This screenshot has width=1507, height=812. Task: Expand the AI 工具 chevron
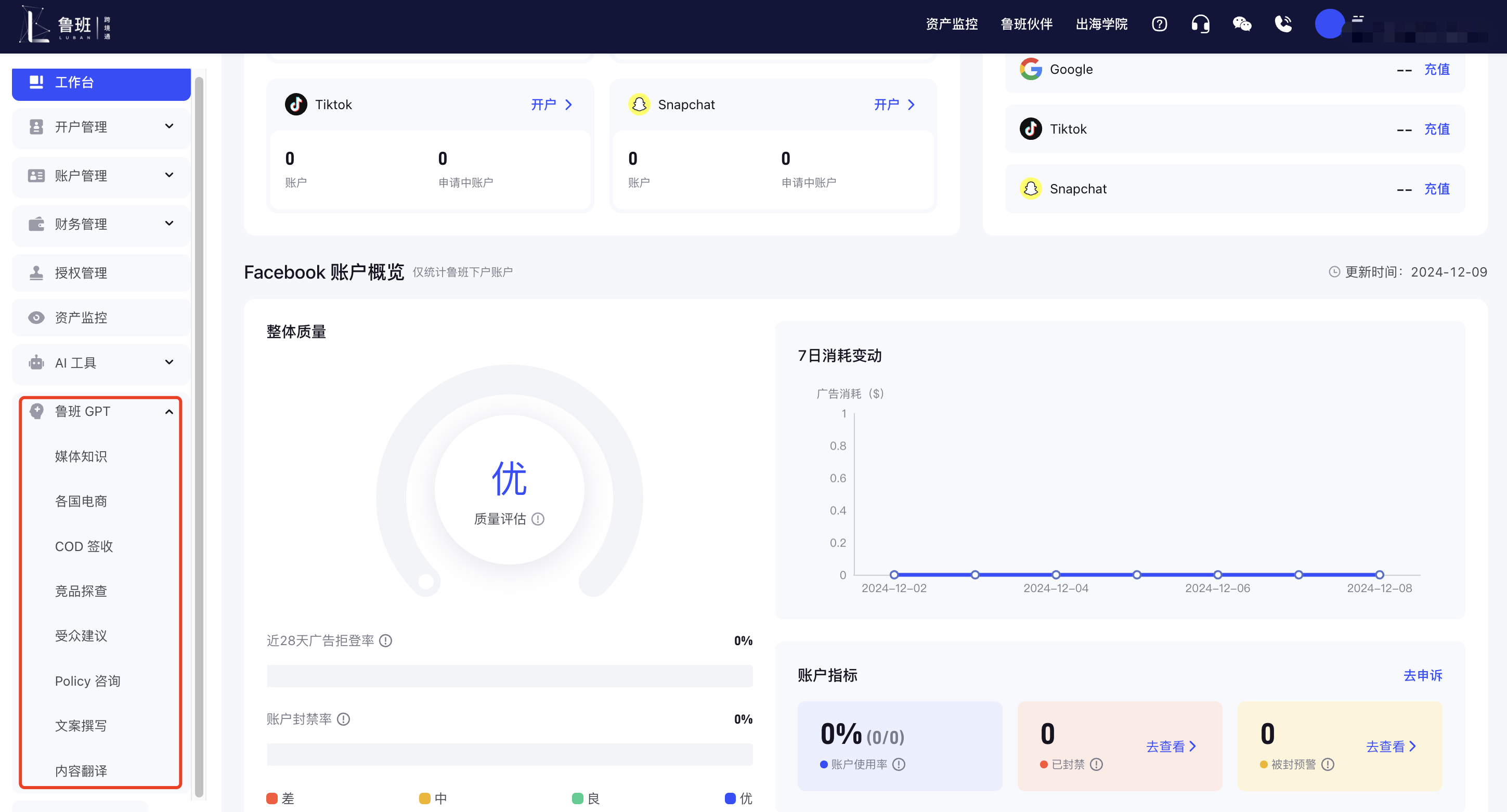tap(169, 362)
